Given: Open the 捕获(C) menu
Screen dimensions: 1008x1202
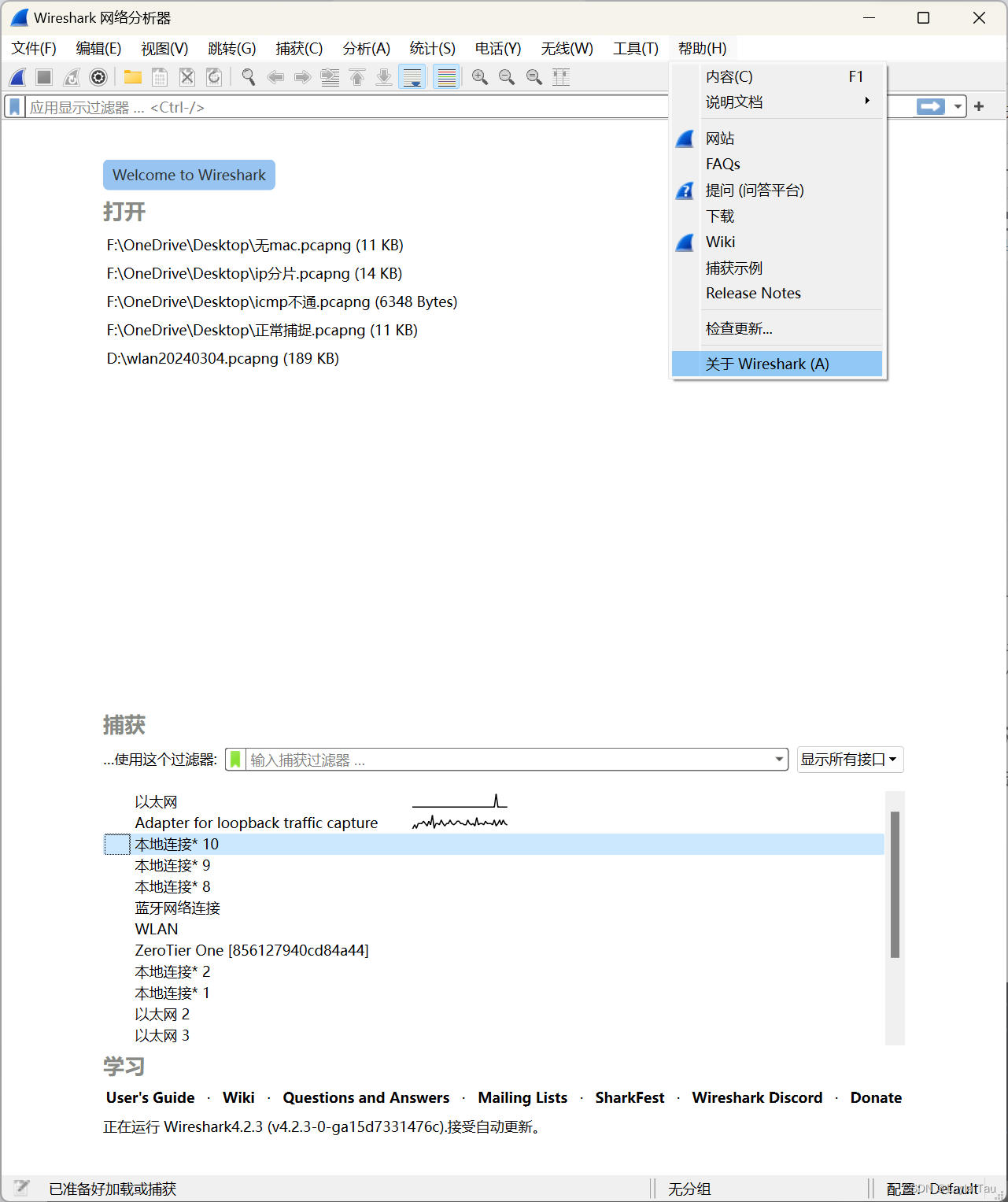Looking at the screenshot, I should pos(299,49).
